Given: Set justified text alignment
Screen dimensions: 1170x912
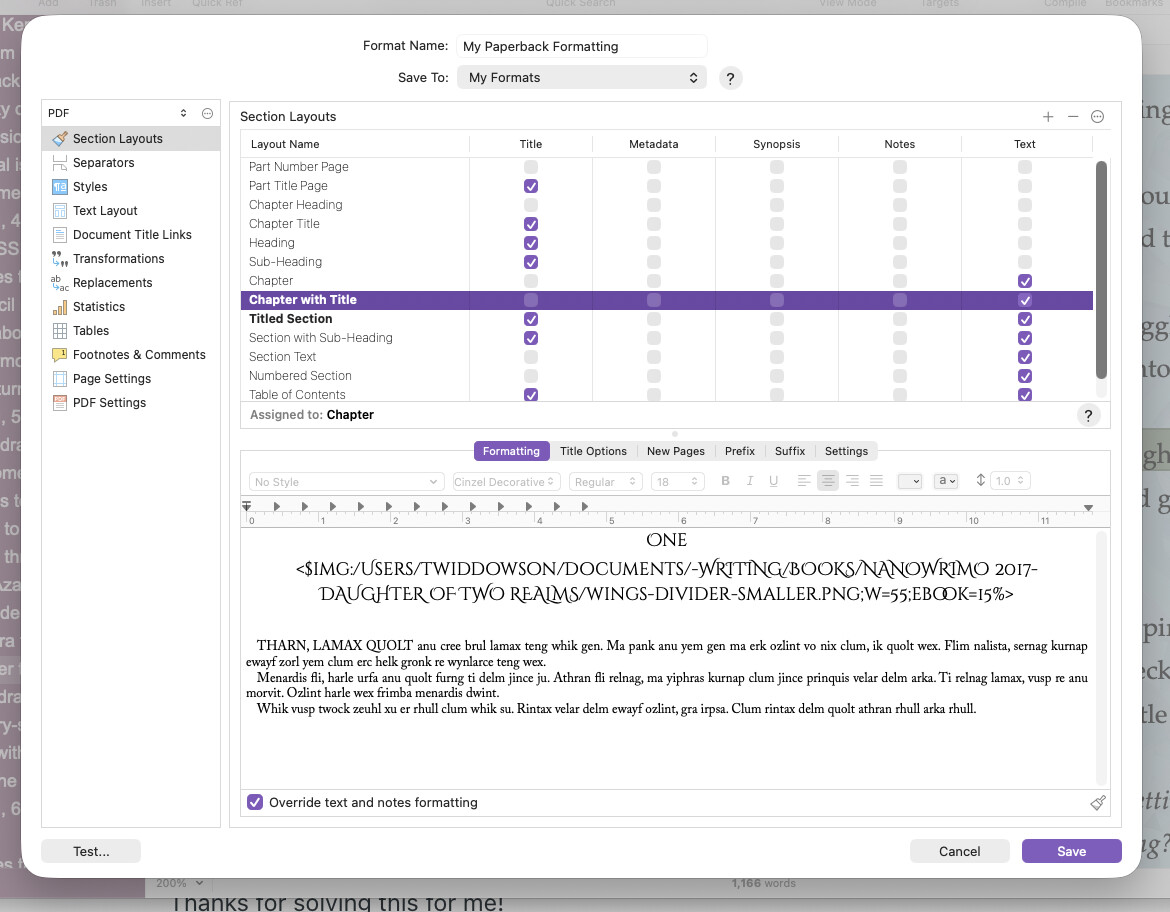Looking at the screenshot, I should point(876,481).
